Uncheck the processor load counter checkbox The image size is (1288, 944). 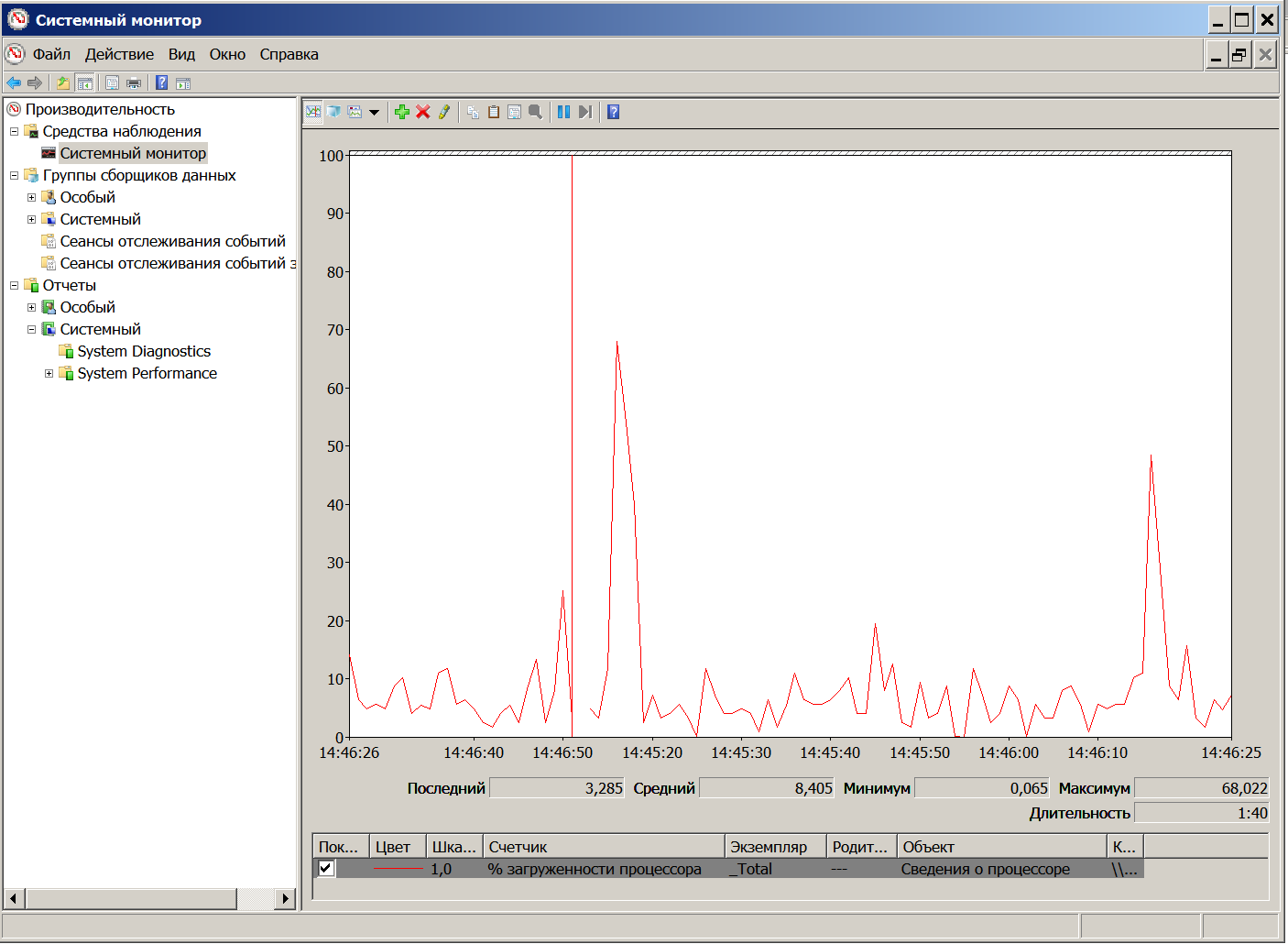pos(326,868)
